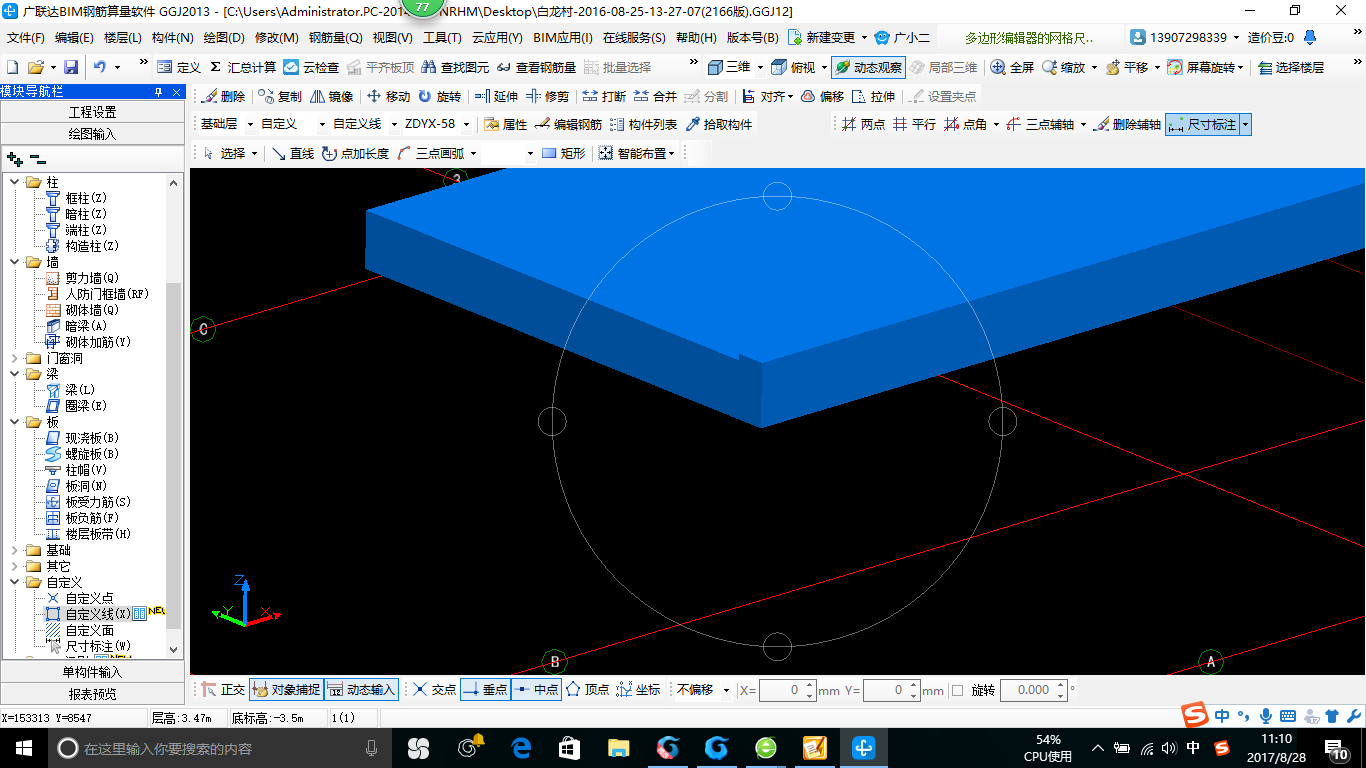
Task: Toggle 动态输入 dynamic input
Action: (361, 689)
